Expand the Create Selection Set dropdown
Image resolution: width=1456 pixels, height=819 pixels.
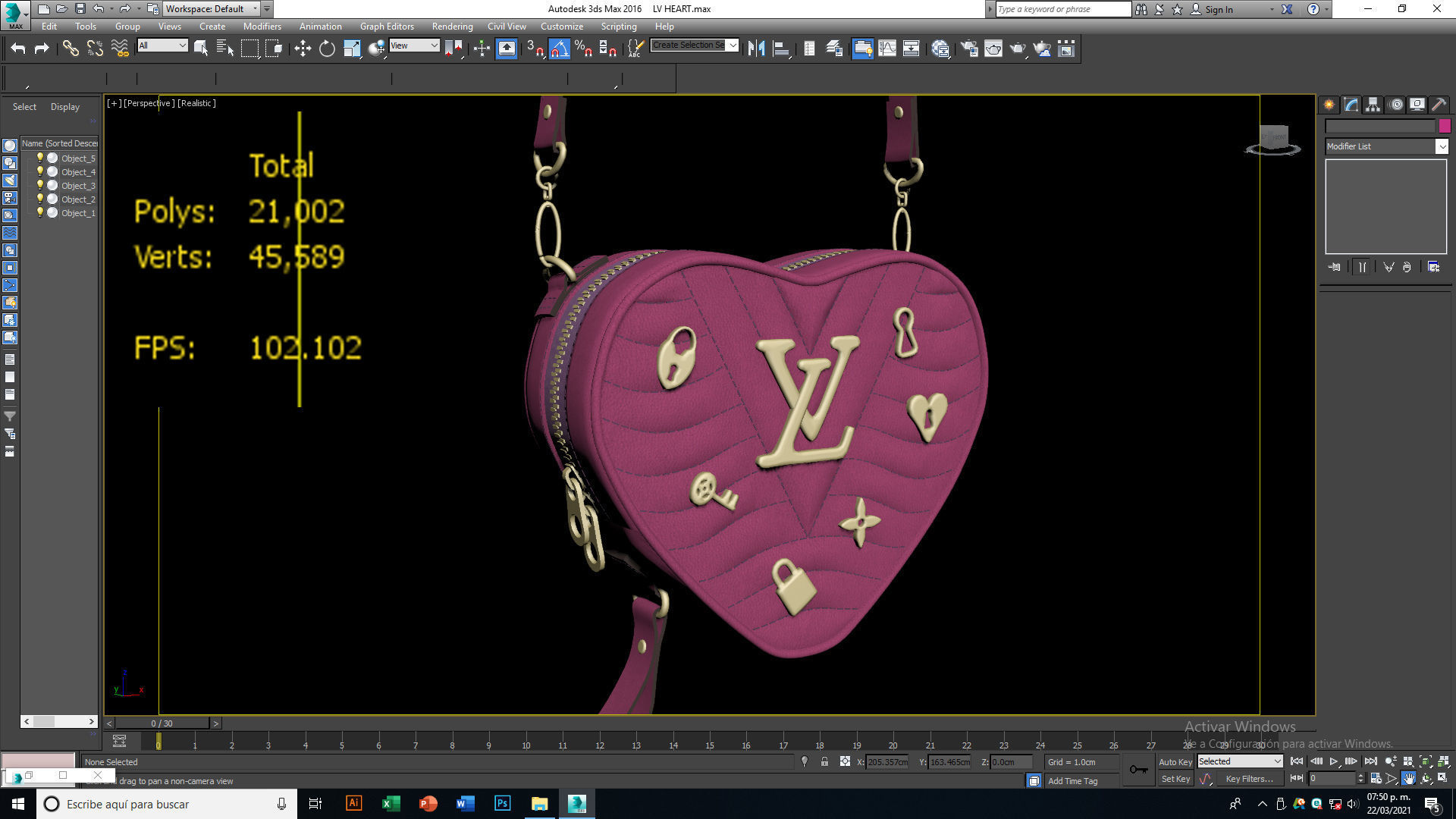click(733, 45)
